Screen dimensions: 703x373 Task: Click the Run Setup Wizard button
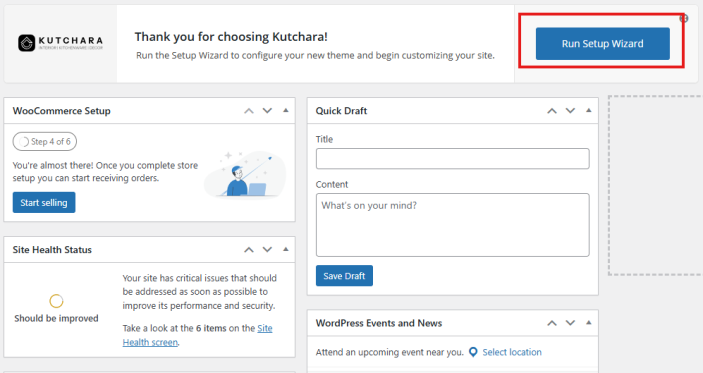[x=603, y=43]
